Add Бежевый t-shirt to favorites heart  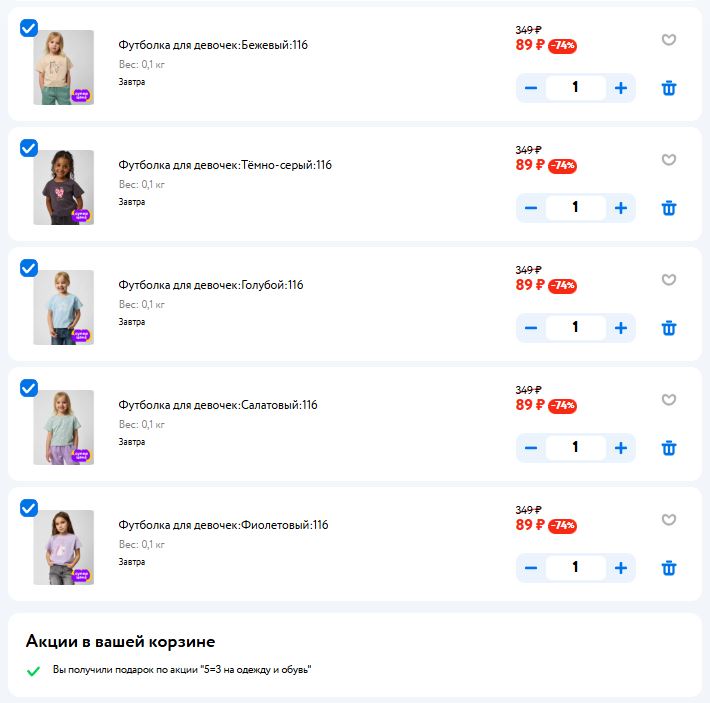pyautogui.click(x=669, y=40)
